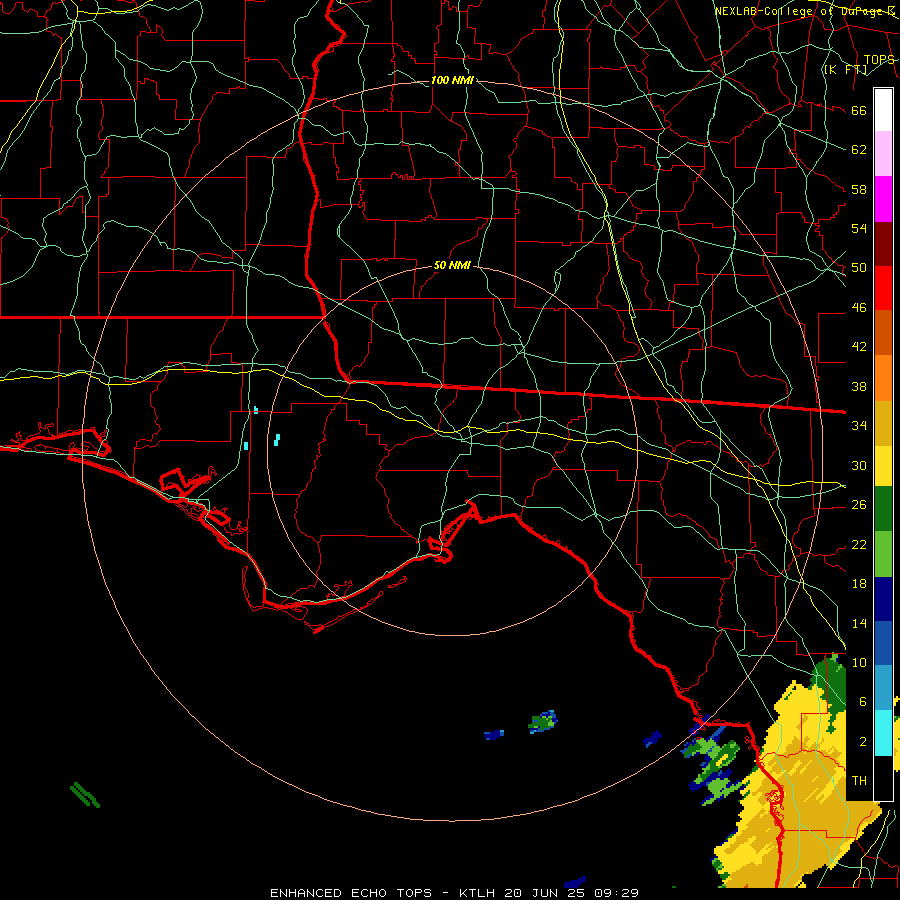The image size is (900, 900).
Task: Select the dark orange swatch in the scale
Action: pos(883,332)
